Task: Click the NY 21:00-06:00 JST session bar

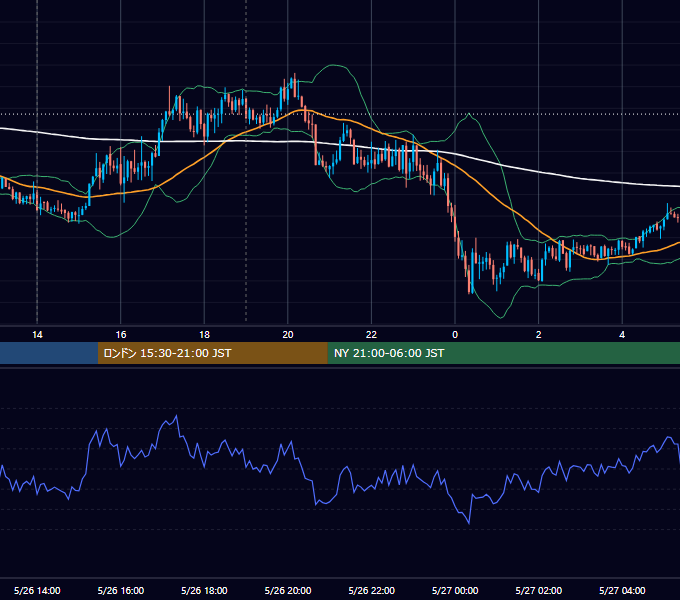Action: (503, 353)
